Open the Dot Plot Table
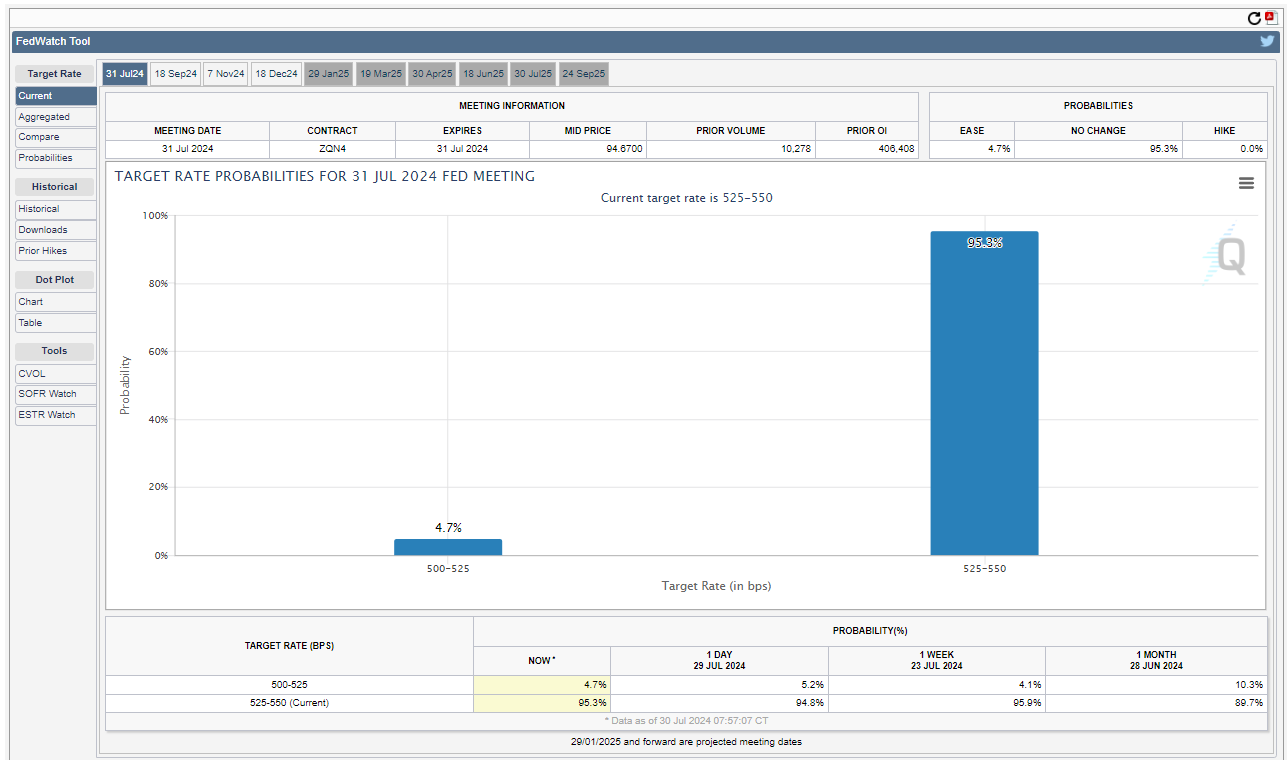The height and width of the screenshot is (760, 1288). click(56, 323)
